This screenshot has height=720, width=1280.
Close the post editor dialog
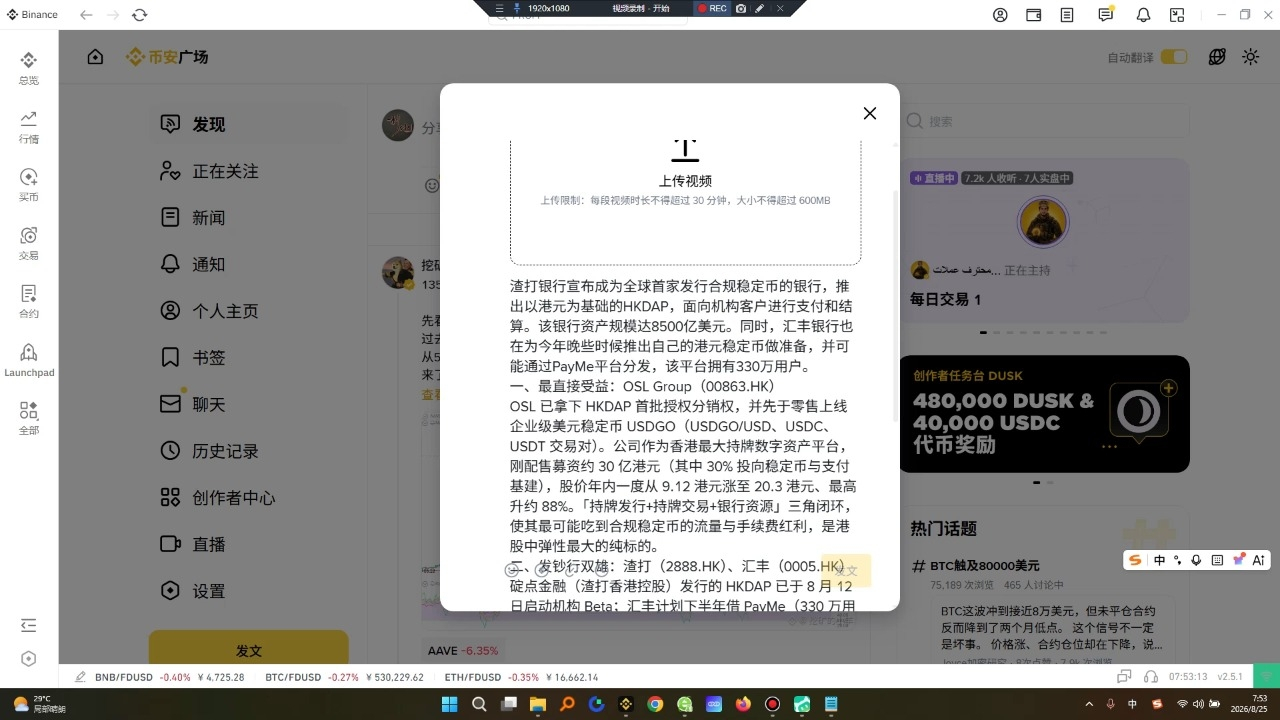coord(870,113)
